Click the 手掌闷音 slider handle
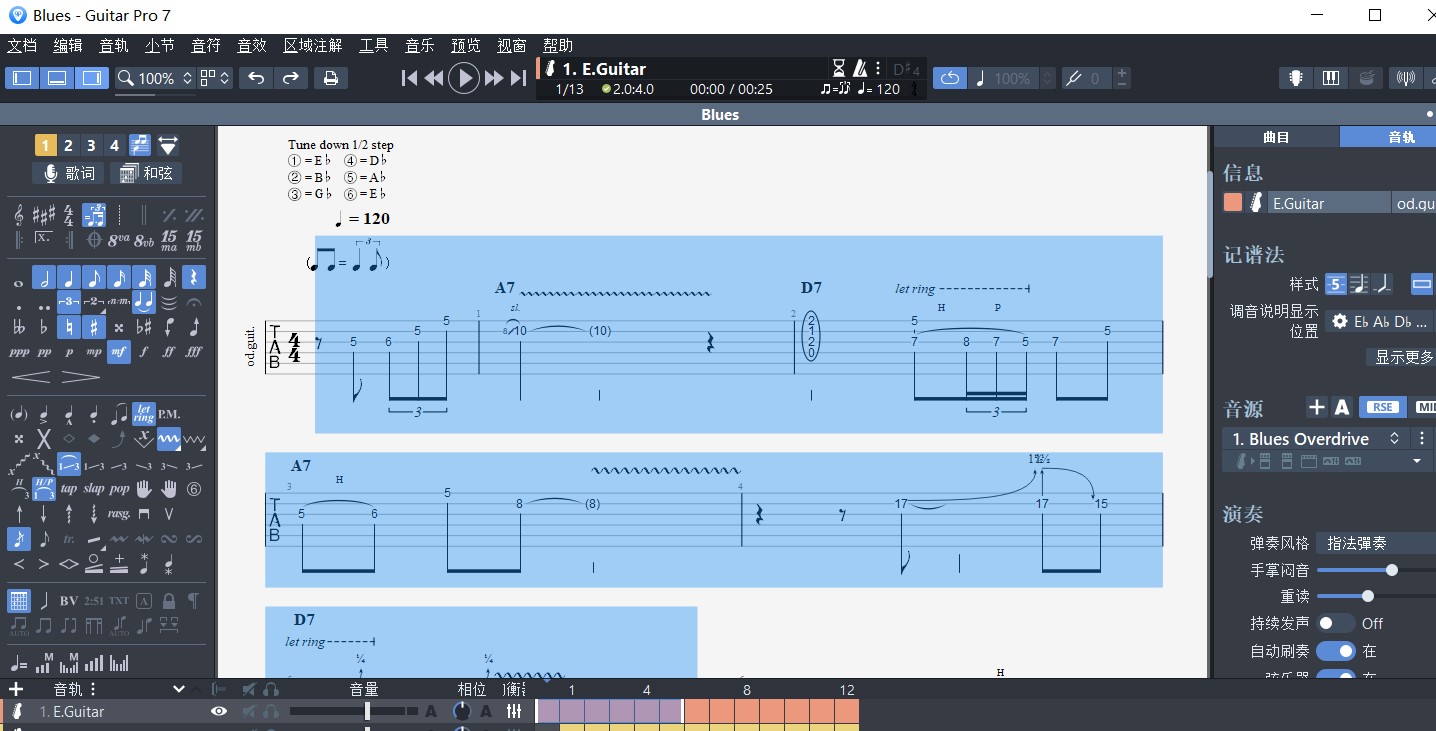This screenshot has height=731, width=1436. (1391, 570)
